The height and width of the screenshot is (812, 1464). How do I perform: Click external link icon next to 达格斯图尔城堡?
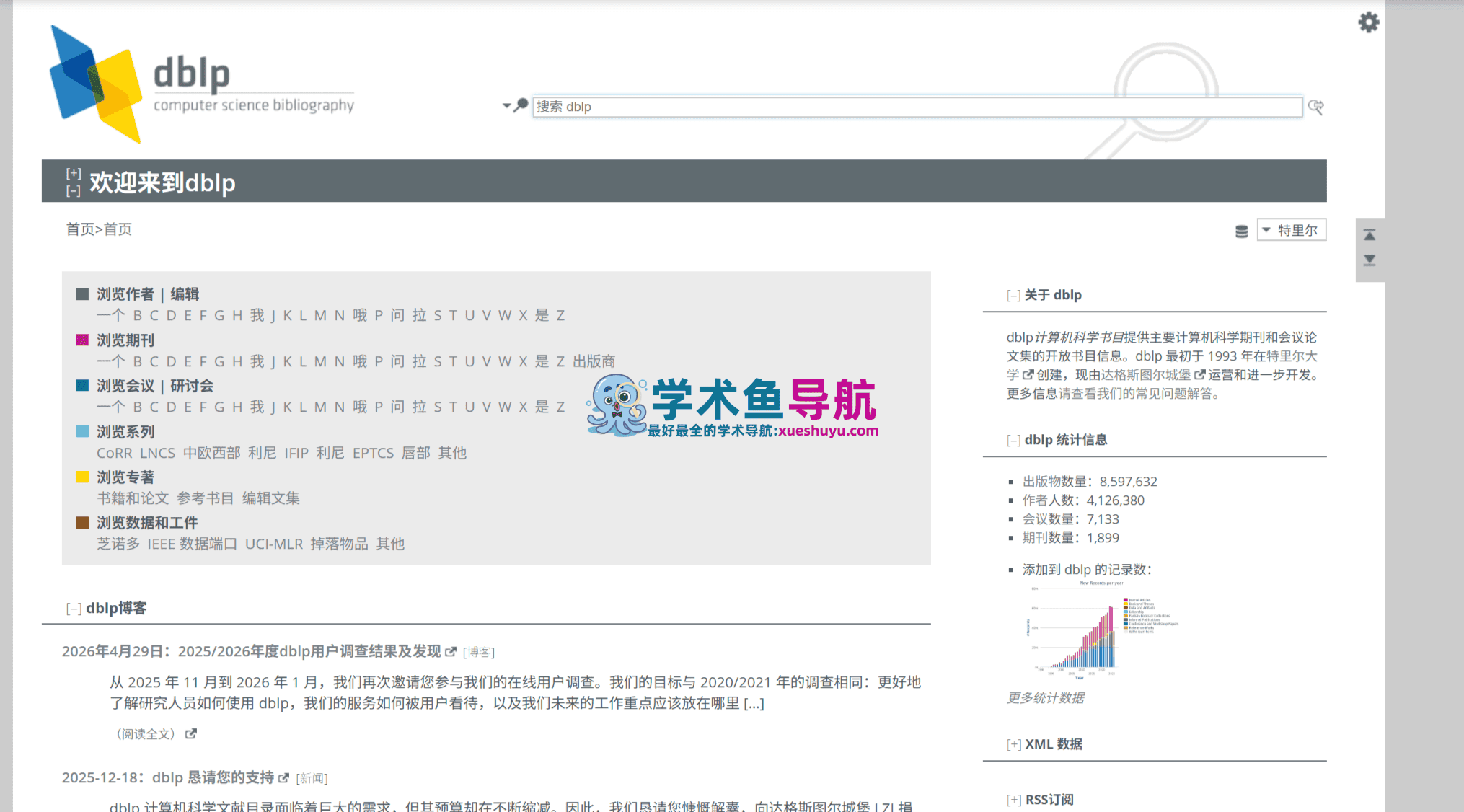(x=1200, y=375)
